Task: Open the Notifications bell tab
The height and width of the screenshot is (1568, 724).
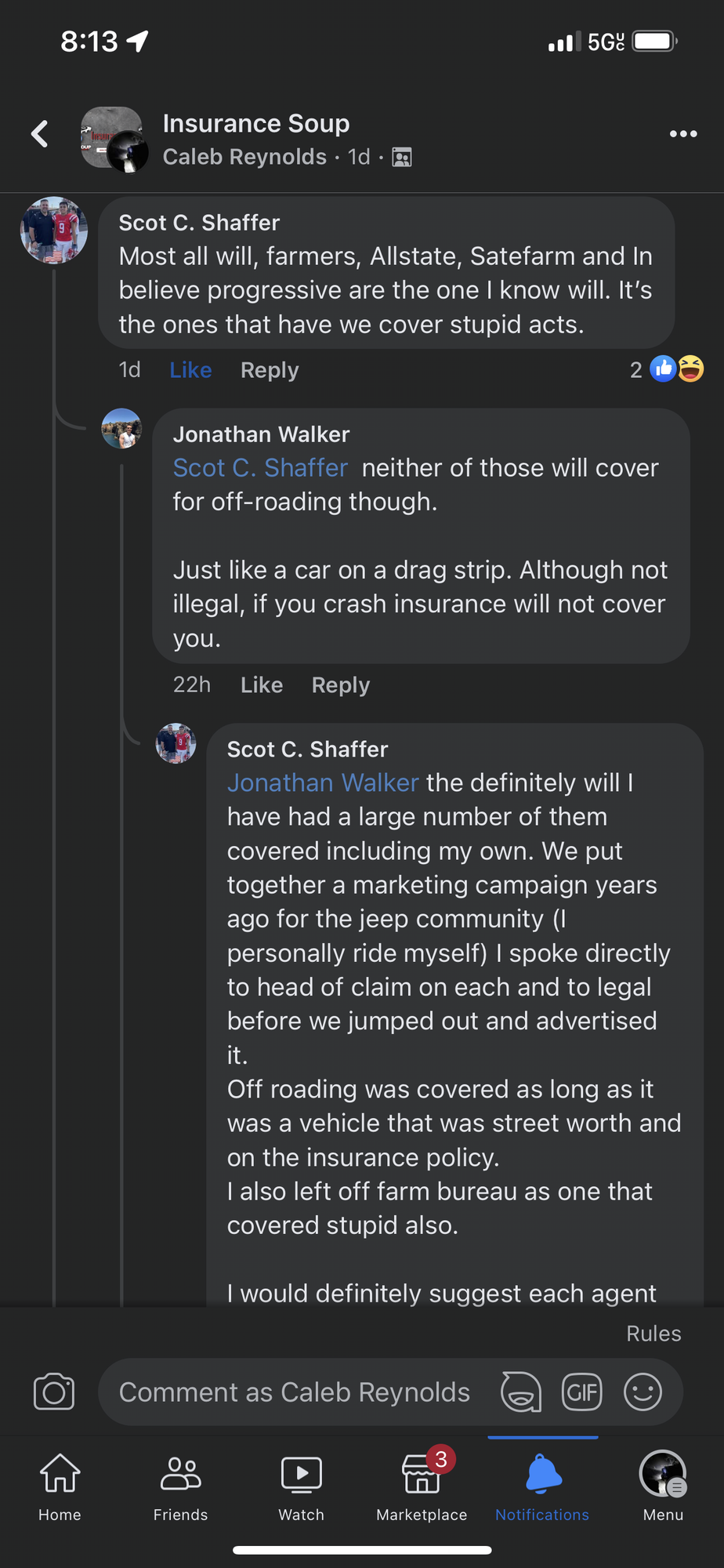Action: (x=542, y=1484)
